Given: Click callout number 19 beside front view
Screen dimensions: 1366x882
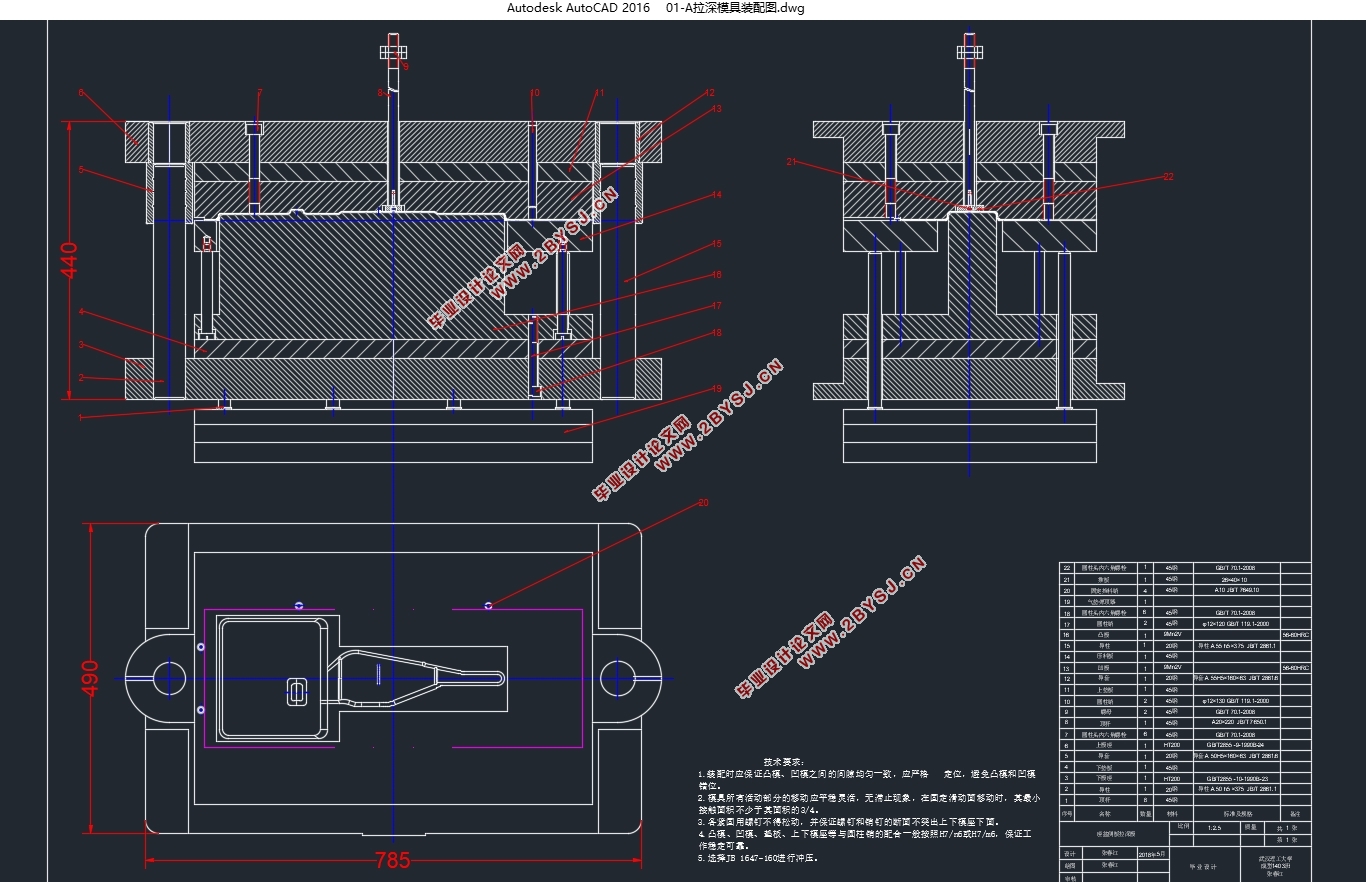Looking at the screenshot, I should pyautogui.click(x=717, y=388).
